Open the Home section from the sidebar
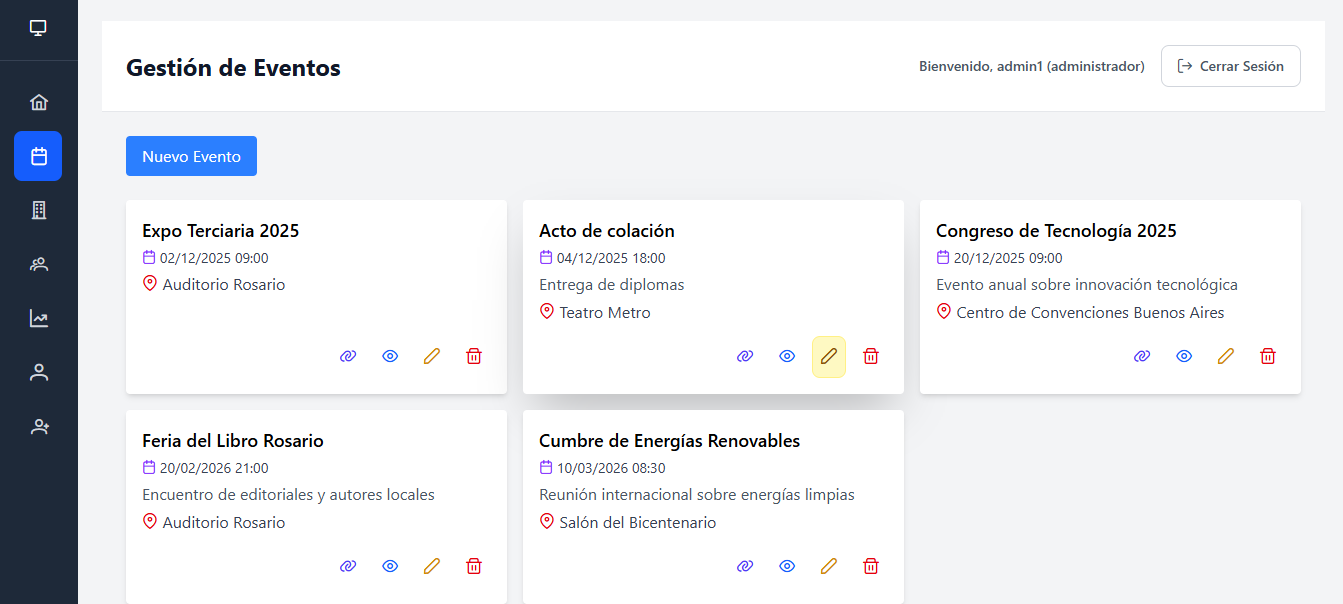The image size is (1343, 604). click(x=38, y=101)
